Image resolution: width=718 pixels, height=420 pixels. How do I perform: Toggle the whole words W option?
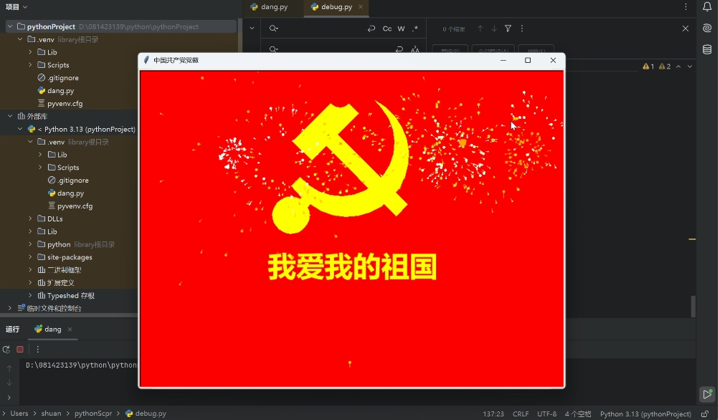click(402, 29)
